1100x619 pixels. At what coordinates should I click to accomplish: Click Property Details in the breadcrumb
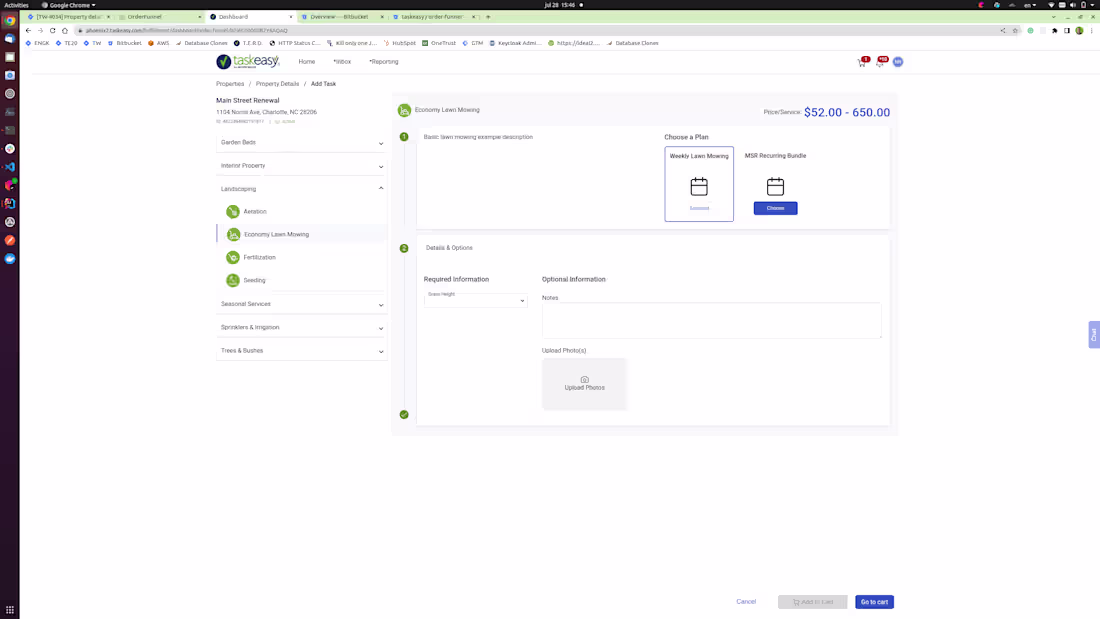click(277, 84)
